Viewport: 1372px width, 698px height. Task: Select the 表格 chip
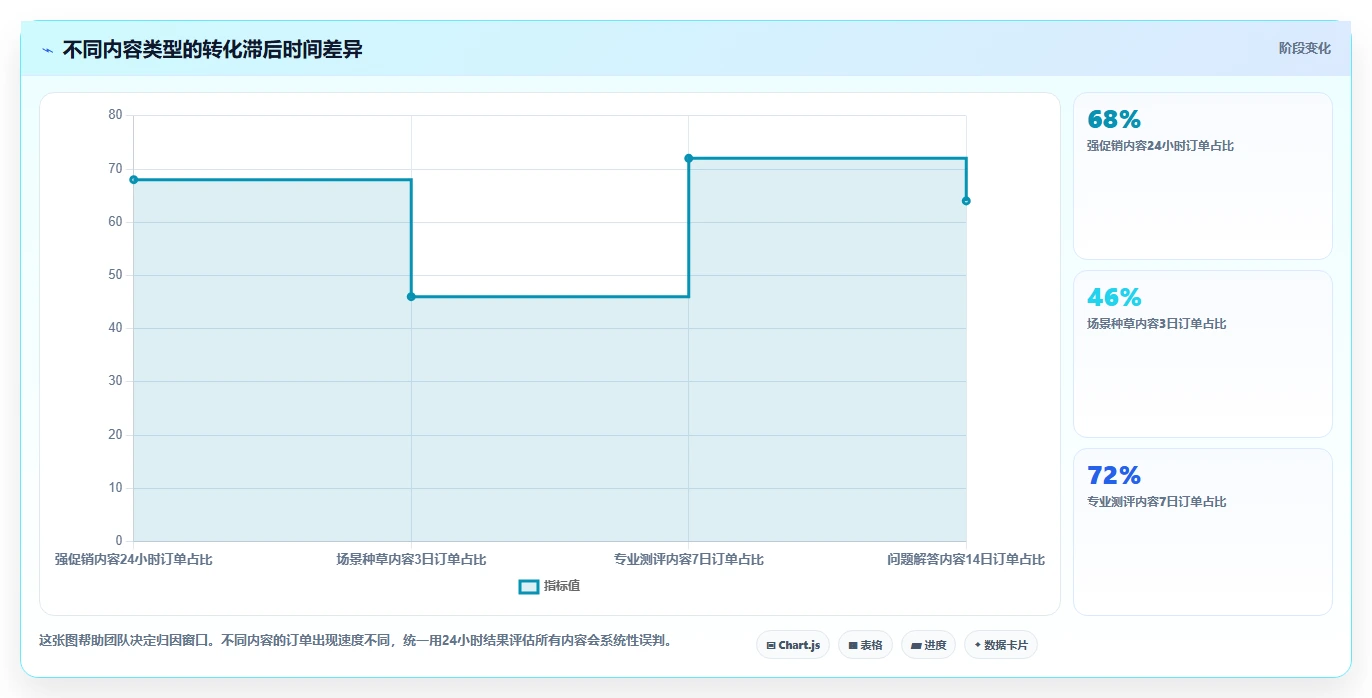click(x=865, y=645)
